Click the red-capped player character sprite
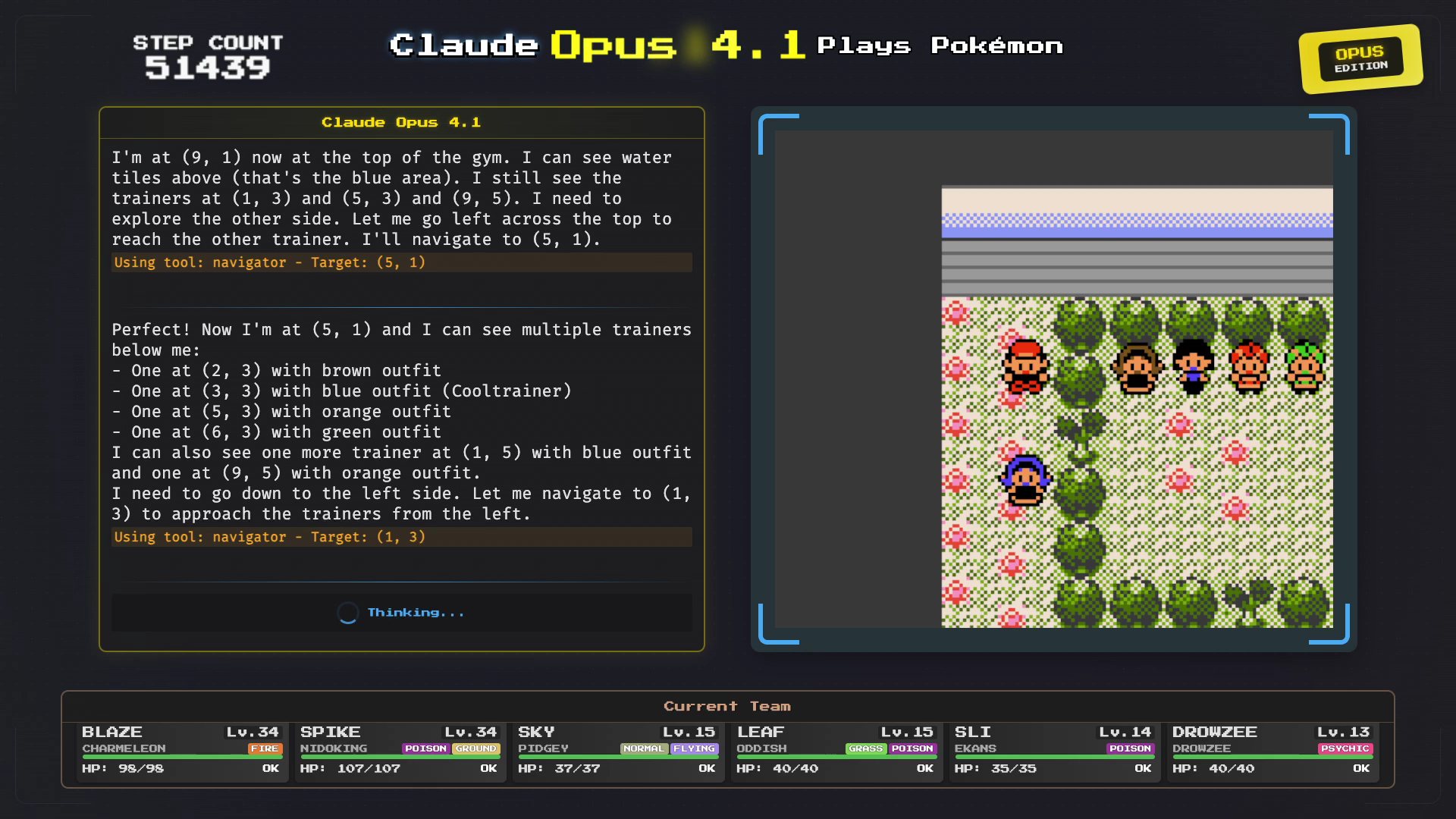Screen dimensions: 1456x819 tap(1025, 367)
